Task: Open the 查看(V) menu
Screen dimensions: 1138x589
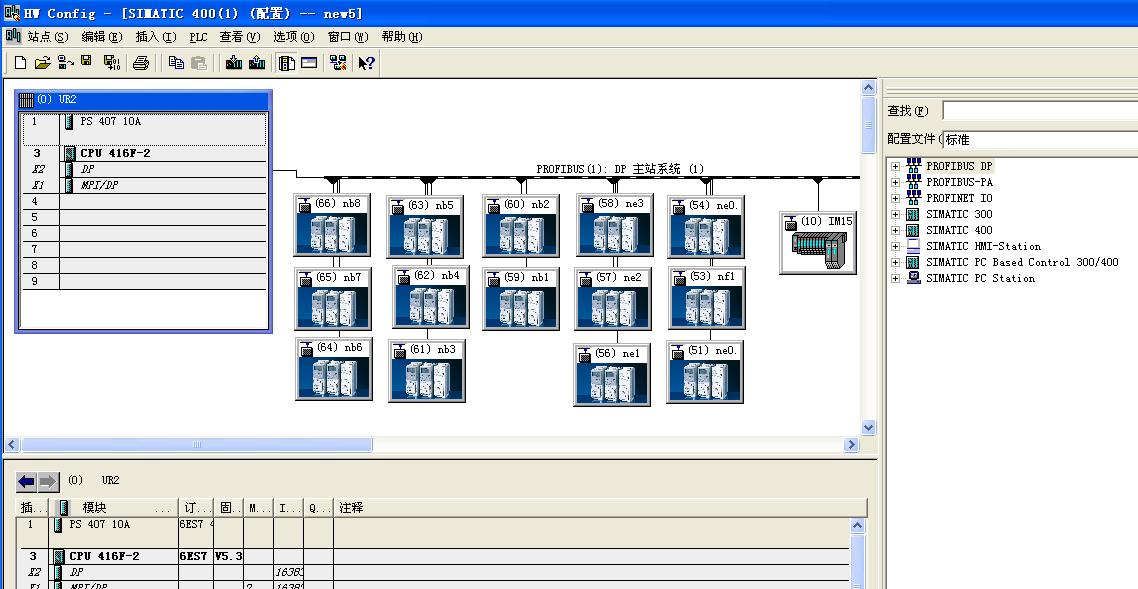Action: click(x=240, y=37)
